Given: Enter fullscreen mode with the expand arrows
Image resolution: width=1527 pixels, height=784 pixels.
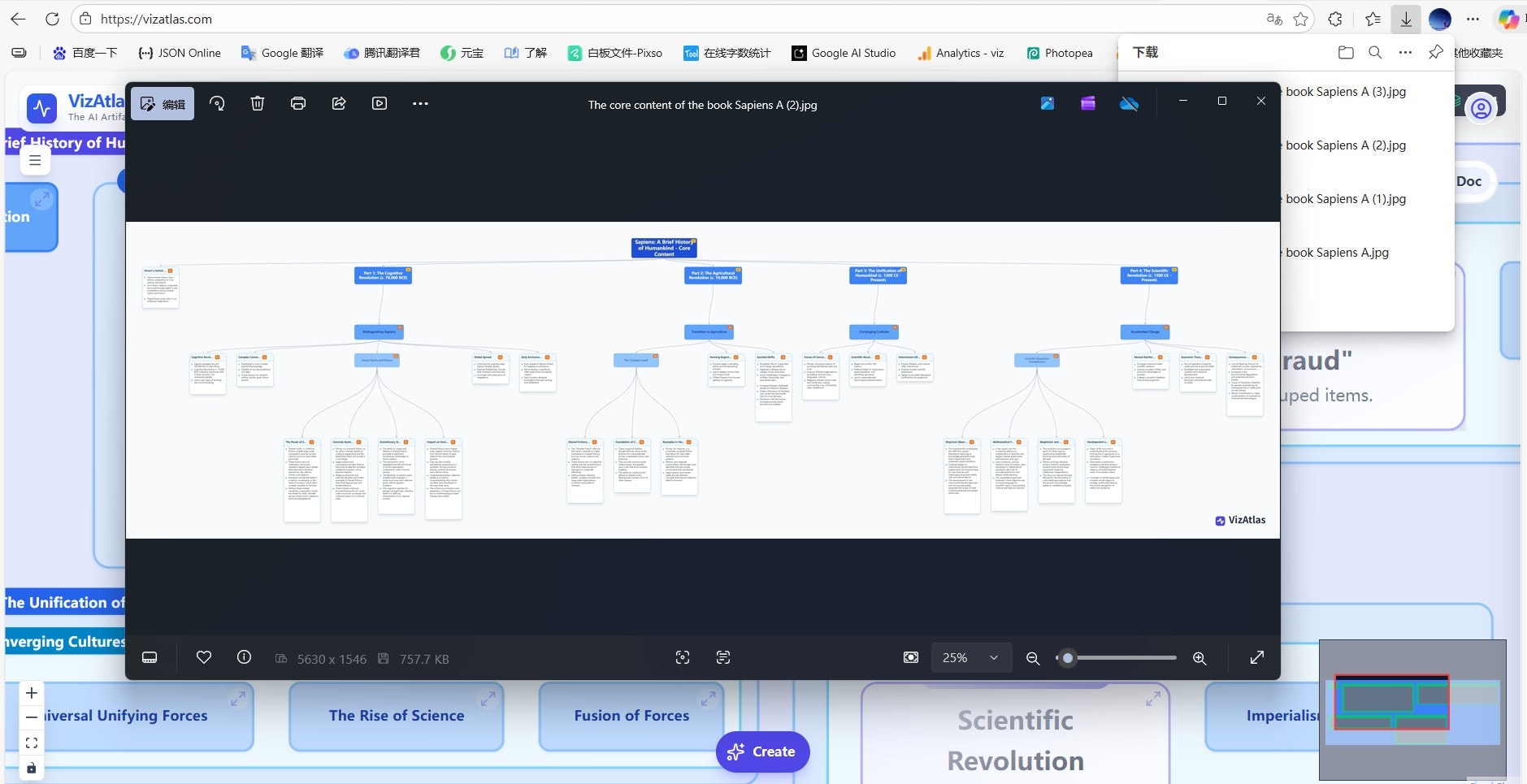Looking at the screenshot, I should [1257, 657].
